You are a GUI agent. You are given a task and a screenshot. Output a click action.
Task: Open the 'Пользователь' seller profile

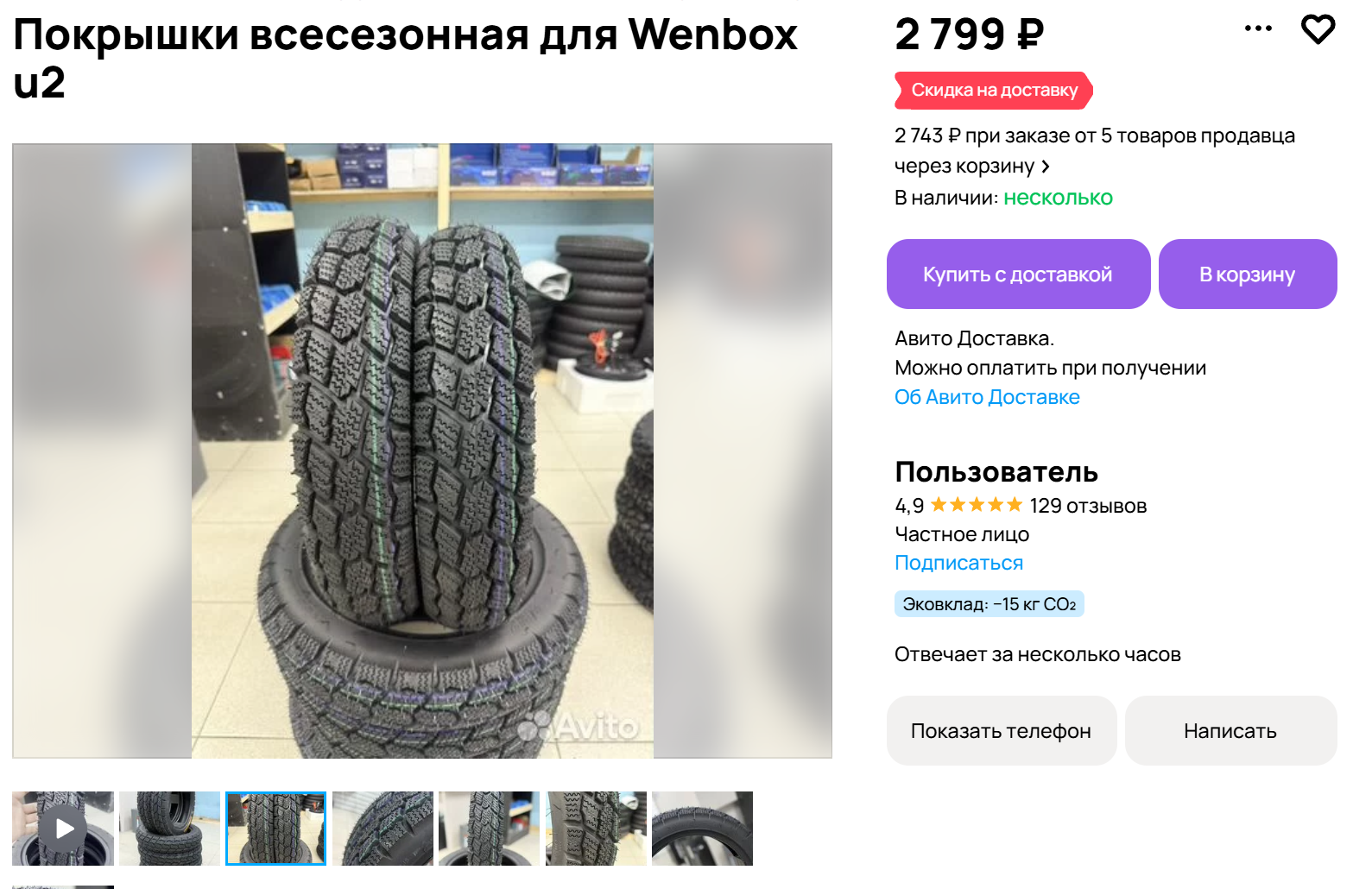click(x=996, y=472)
